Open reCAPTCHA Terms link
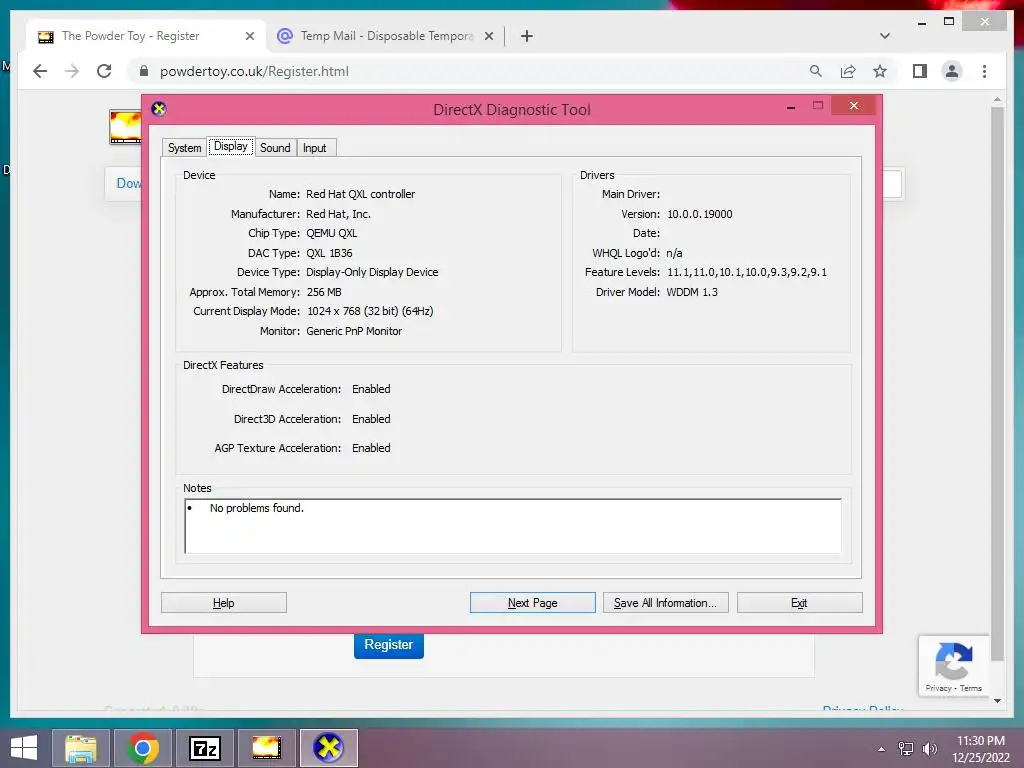 [x=970, y=688]
